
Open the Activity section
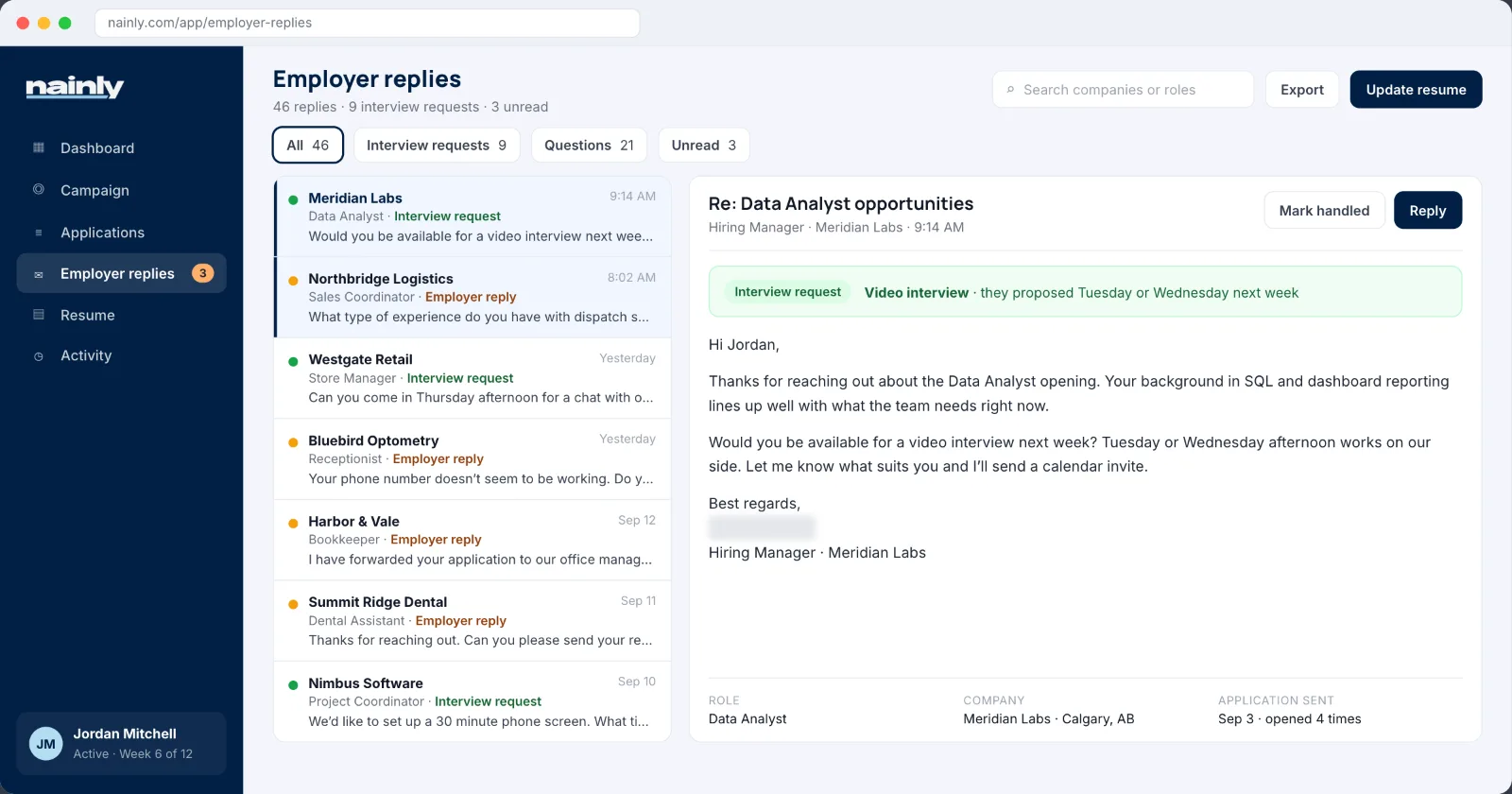coord(121,355)
